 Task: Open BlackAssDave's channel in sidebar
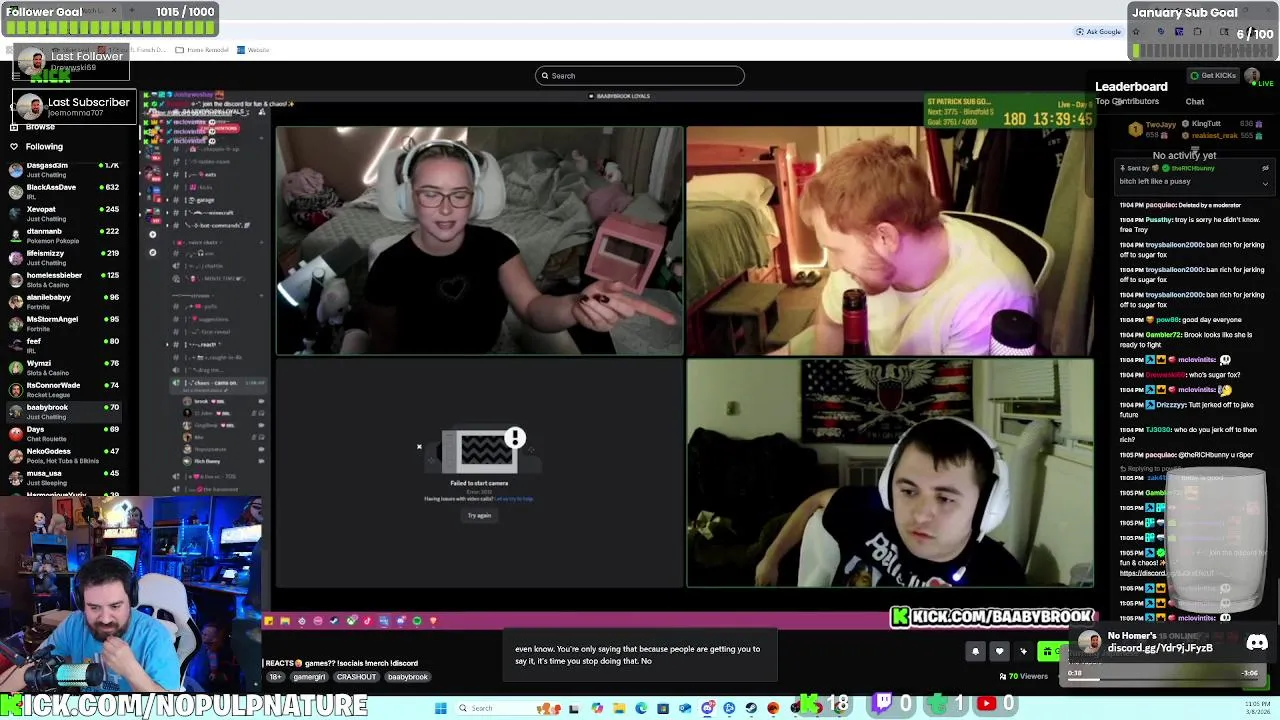(65, 192)
